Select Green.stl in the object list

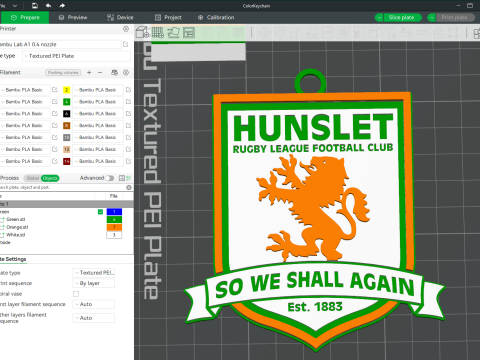(16, 219)
